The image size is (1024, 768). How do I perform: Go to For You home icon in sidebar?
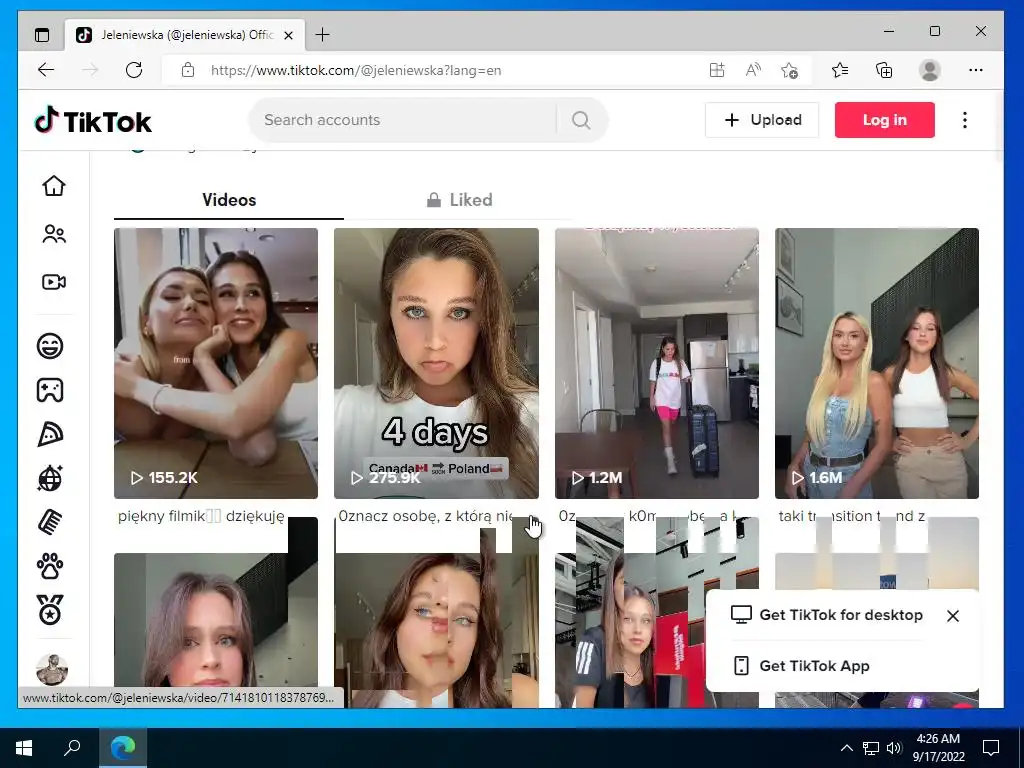[x=54, y=185]
